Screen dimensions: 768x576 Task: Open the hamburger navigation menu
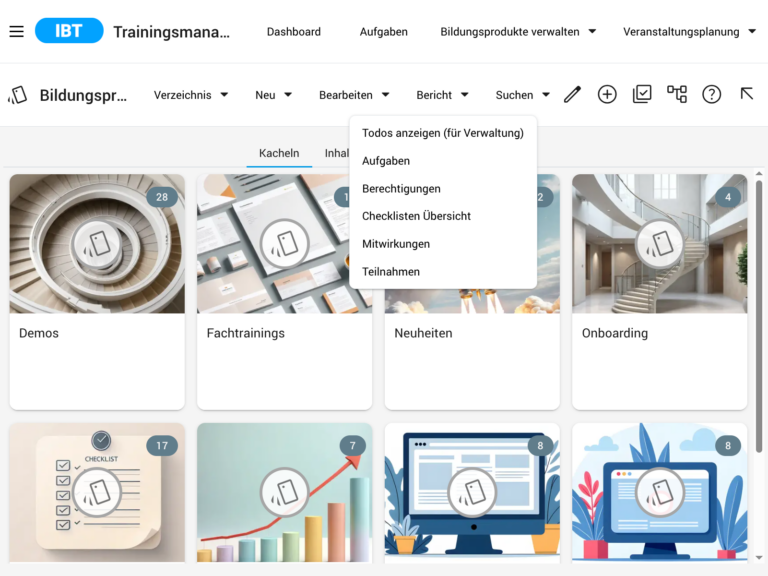(17, 32)
